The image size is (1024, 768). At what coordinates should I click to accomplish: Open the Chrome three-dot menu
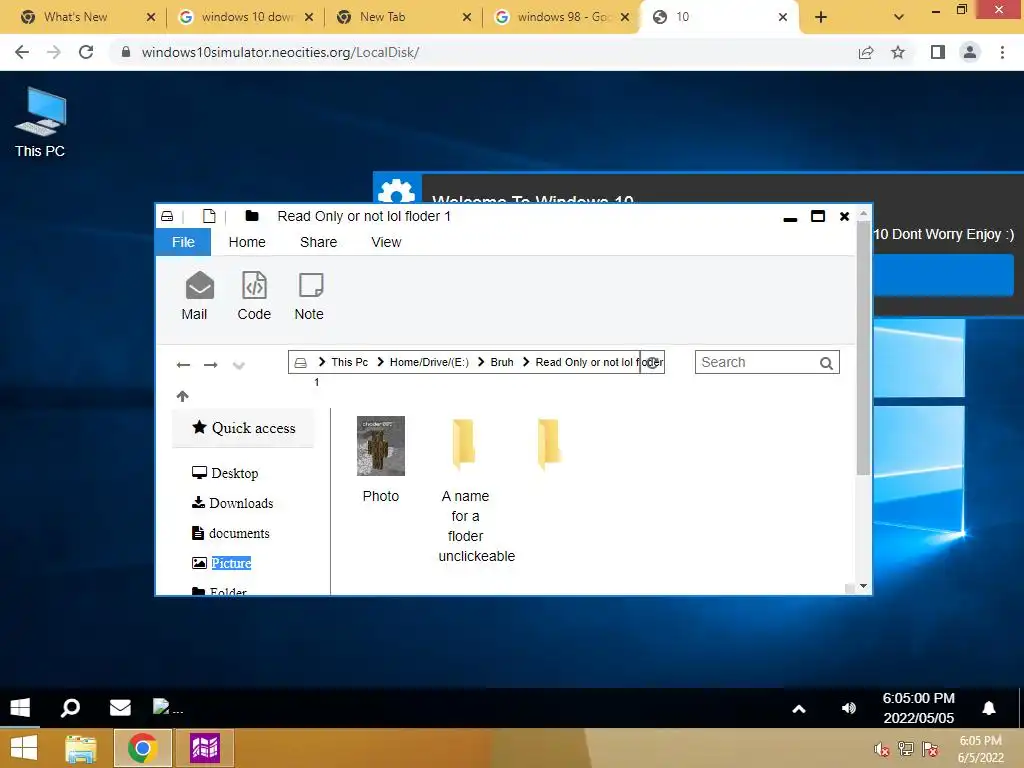point(1002,52)
